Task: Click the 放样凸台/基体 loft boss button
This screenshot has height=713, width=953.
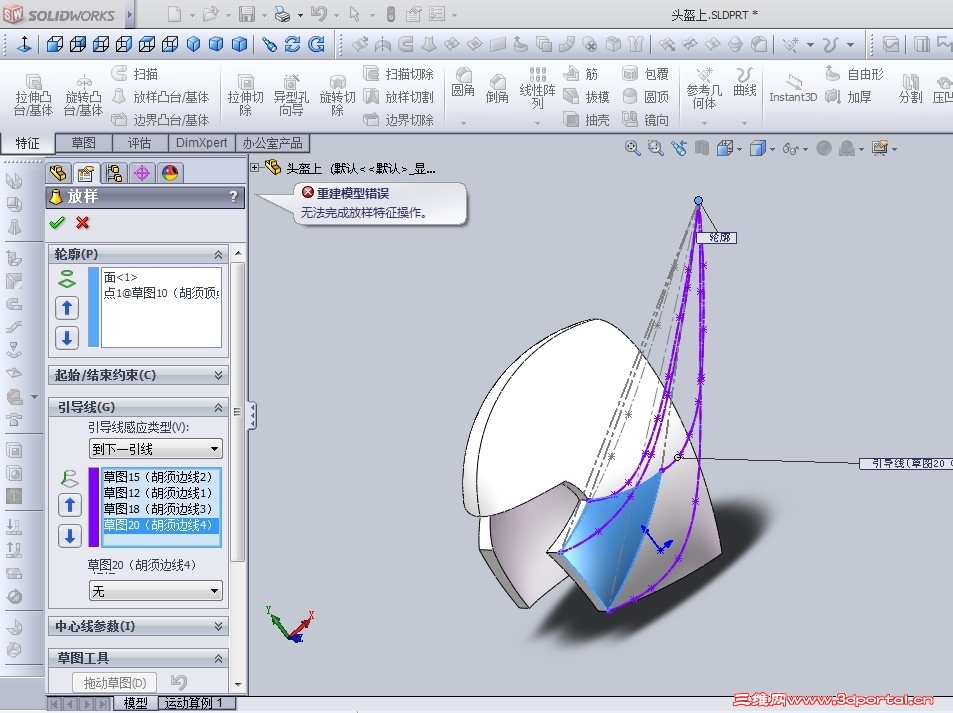Action: (162, 97)
